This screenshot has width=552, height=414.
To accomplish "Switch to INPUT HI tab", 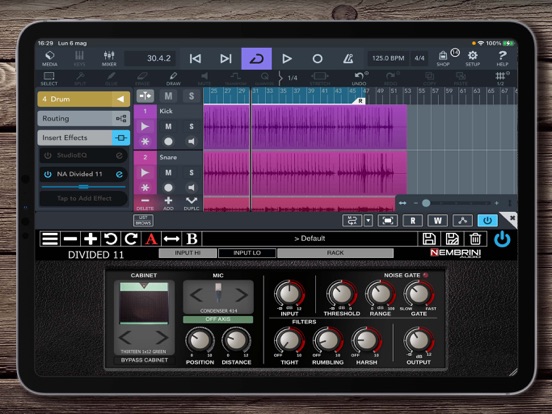I will click(188, 253).
